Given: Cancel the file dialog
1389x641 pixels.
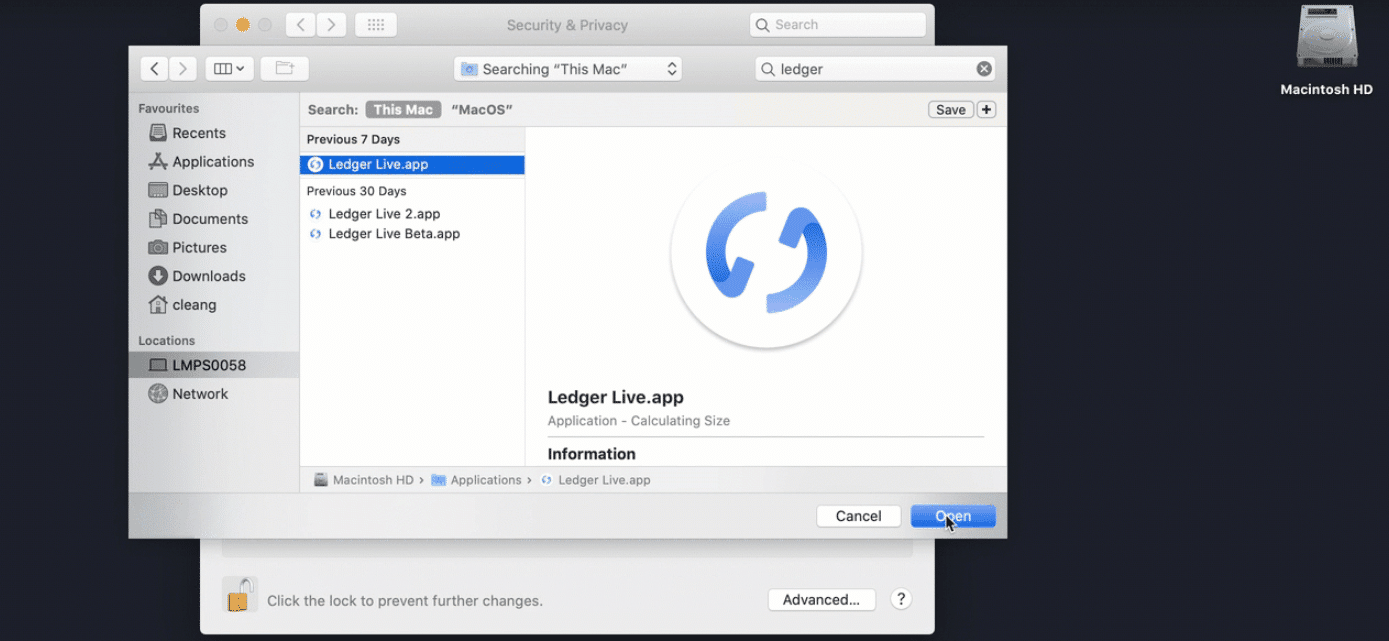Looking at the screenshot, I should click(859, 516).
